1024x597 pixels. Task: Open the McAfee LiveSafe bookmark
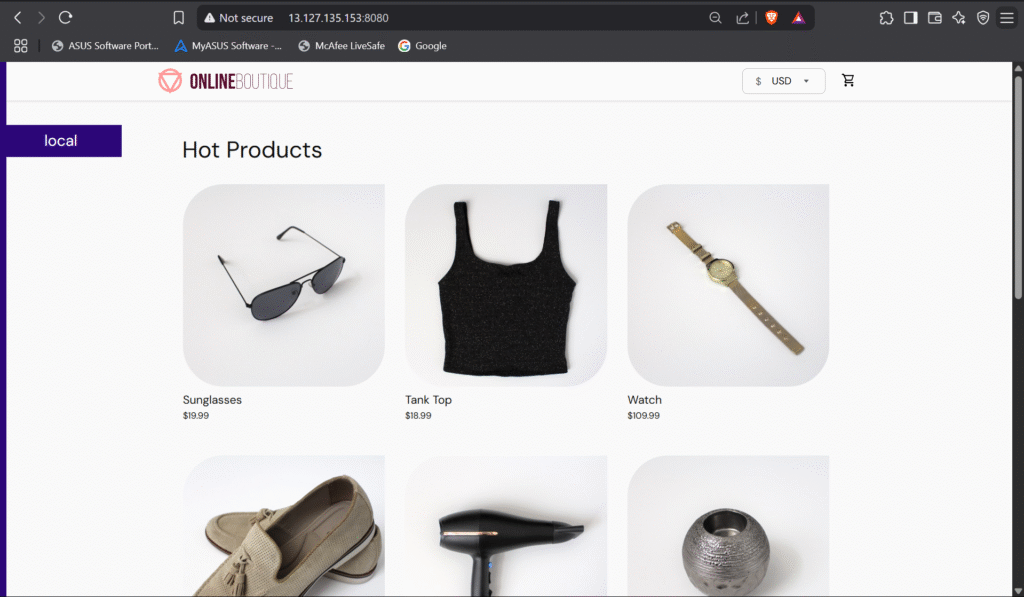point(342,46)
